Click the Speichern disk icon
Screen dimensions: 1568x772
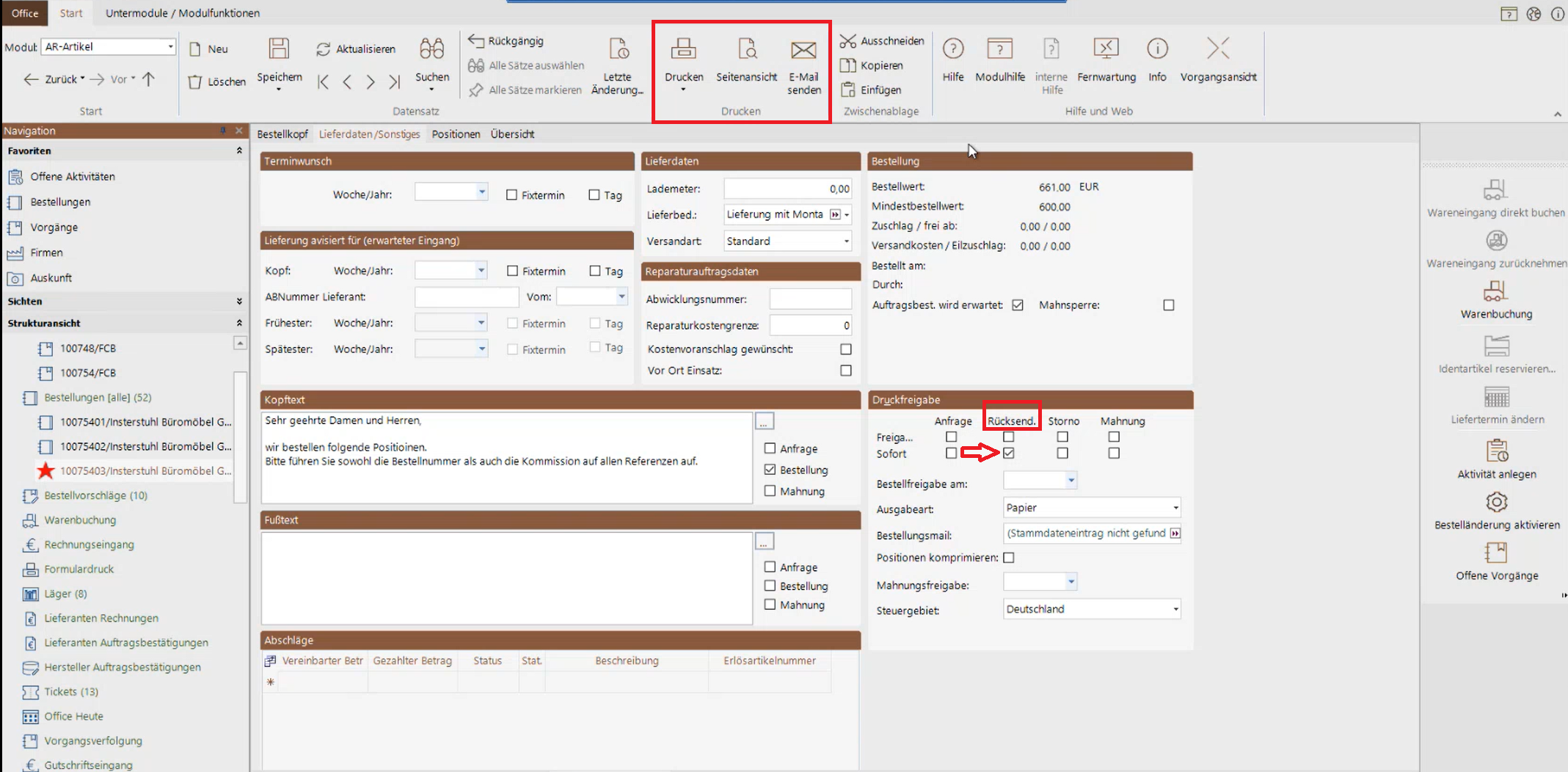(279, 49)
